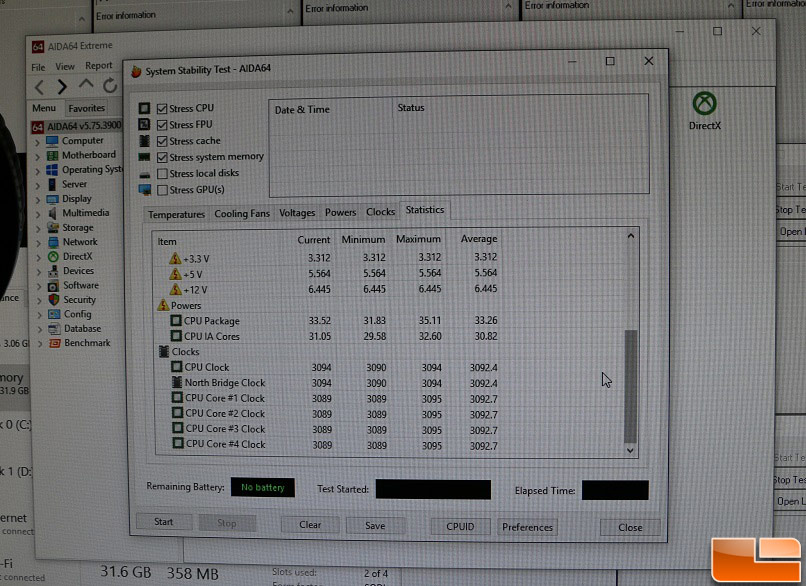Select the Benchmark icon in the AIDA64 tree
806x586 pixels.
tap(54, 343)
